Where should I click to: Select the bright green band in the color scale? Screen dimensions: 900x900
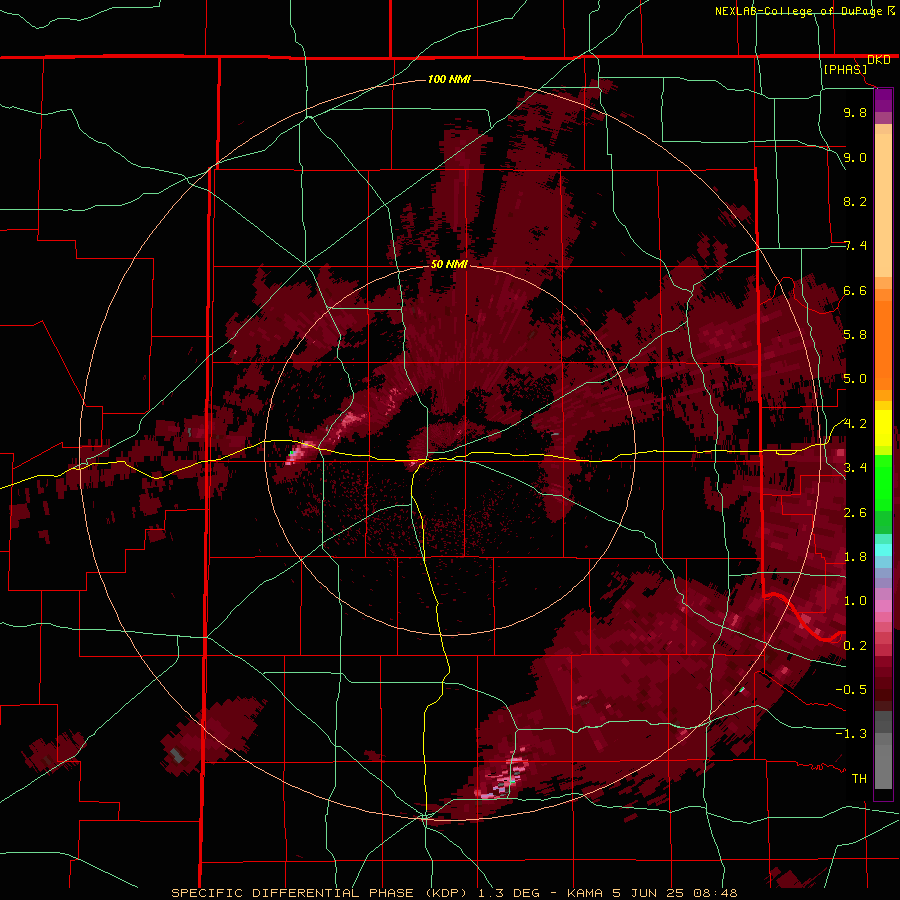[883, 482]
